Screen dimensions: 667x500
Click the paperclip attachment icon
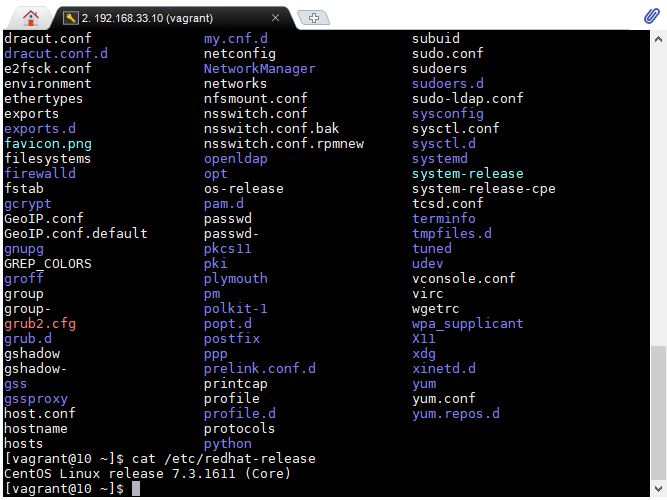[651, 16]
